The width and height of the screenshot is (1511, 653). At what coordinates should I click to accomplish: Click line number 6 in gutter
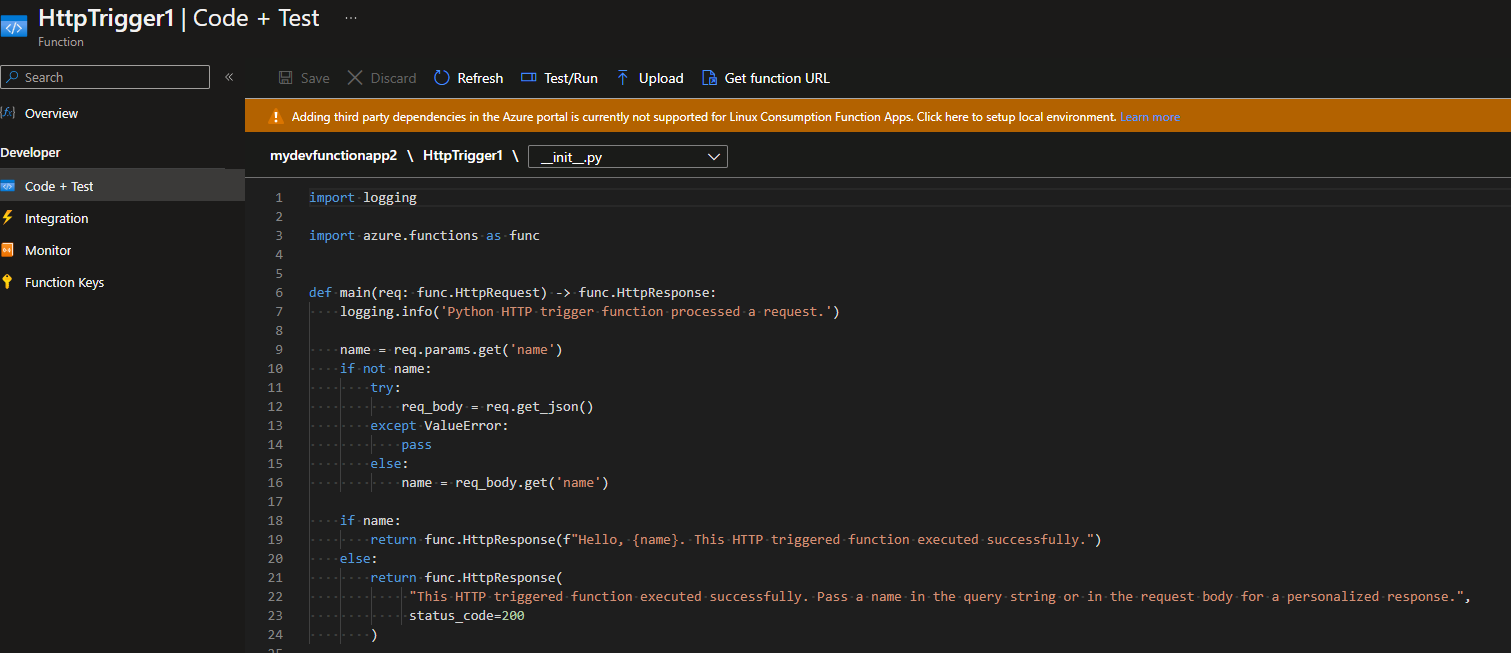click(x=279, y=293)
